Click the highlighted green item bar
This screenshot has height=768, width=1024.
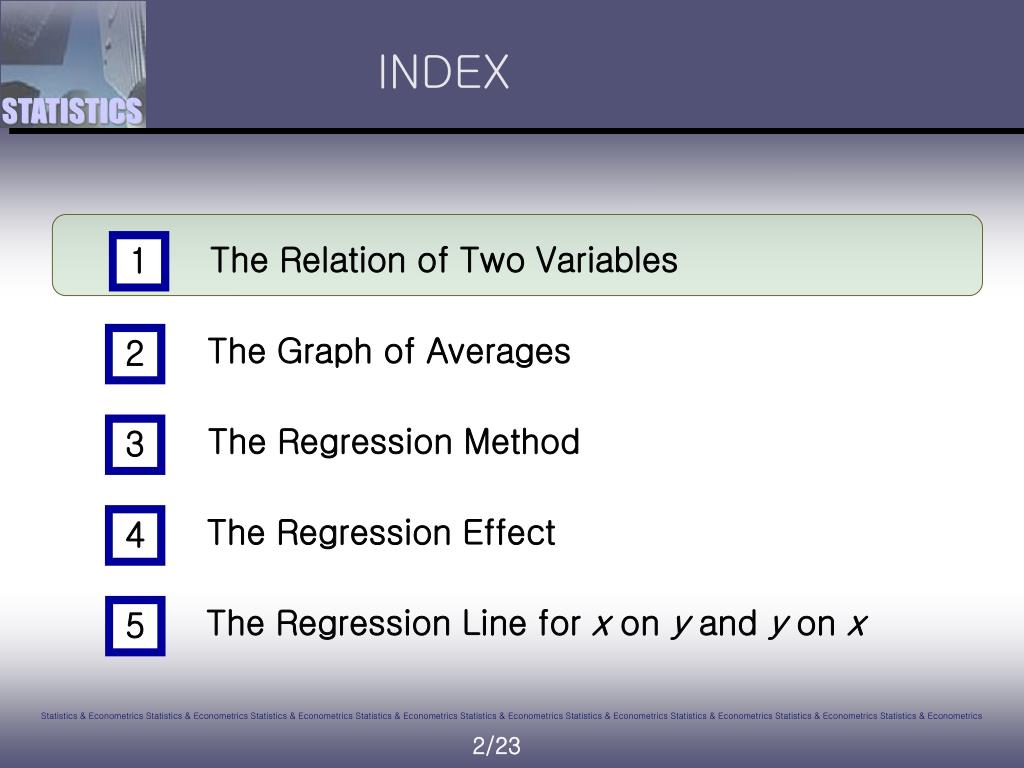[x=517, y=255]
